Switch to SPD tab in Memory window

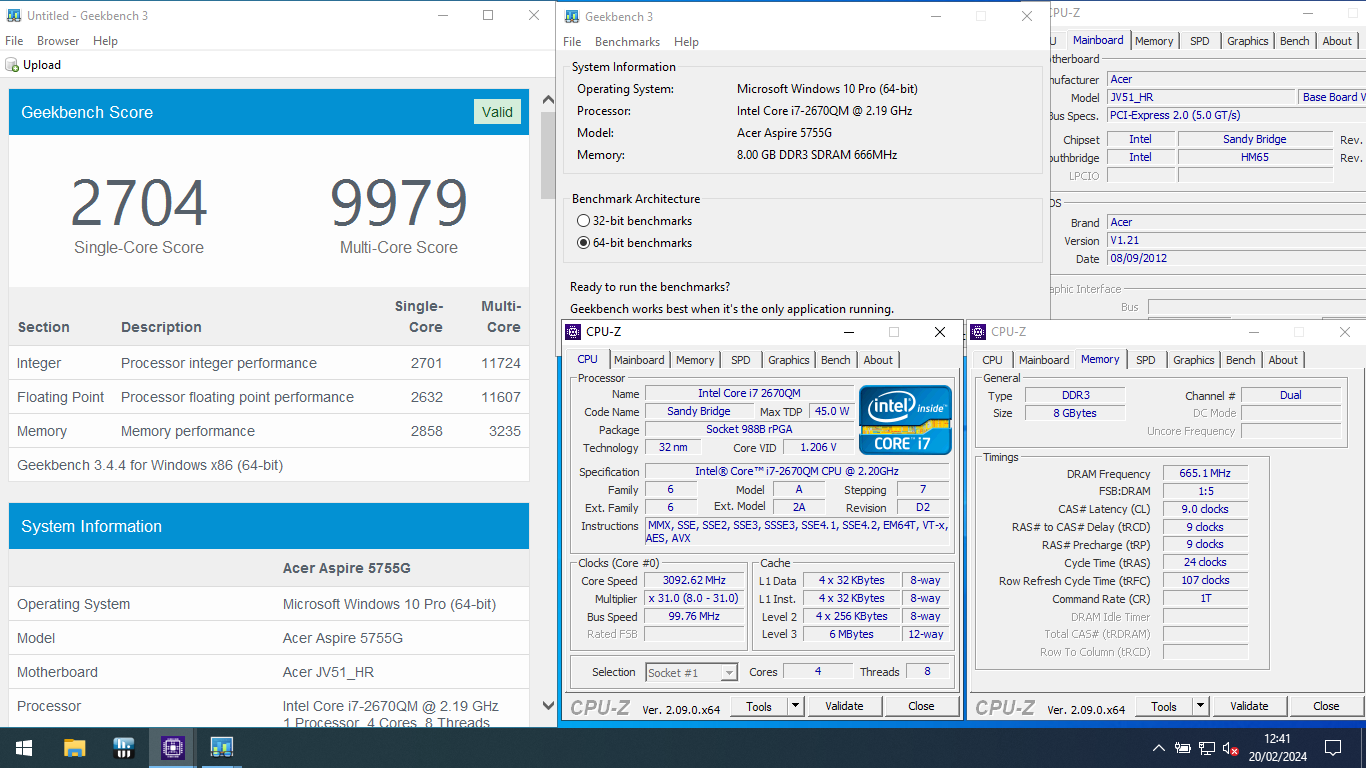[x=1146, y=360]
